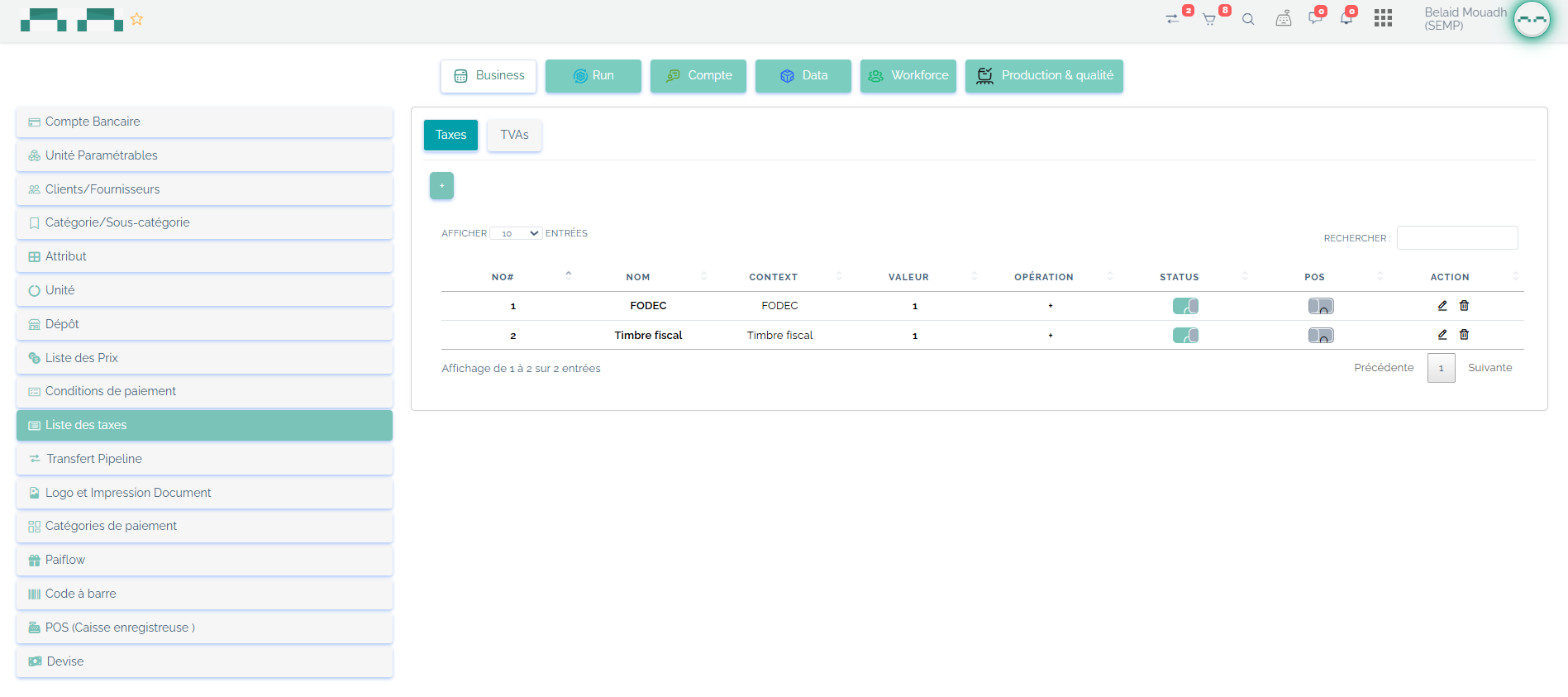Open Catégories de paiement in sidebar

[x=204, y=526]
